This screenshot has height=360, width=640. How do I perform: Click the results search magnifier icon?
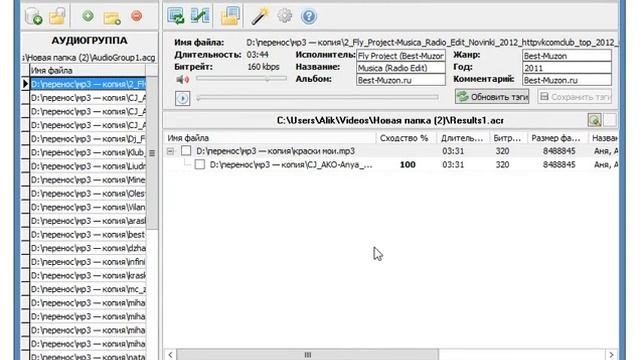coord(594,120)
